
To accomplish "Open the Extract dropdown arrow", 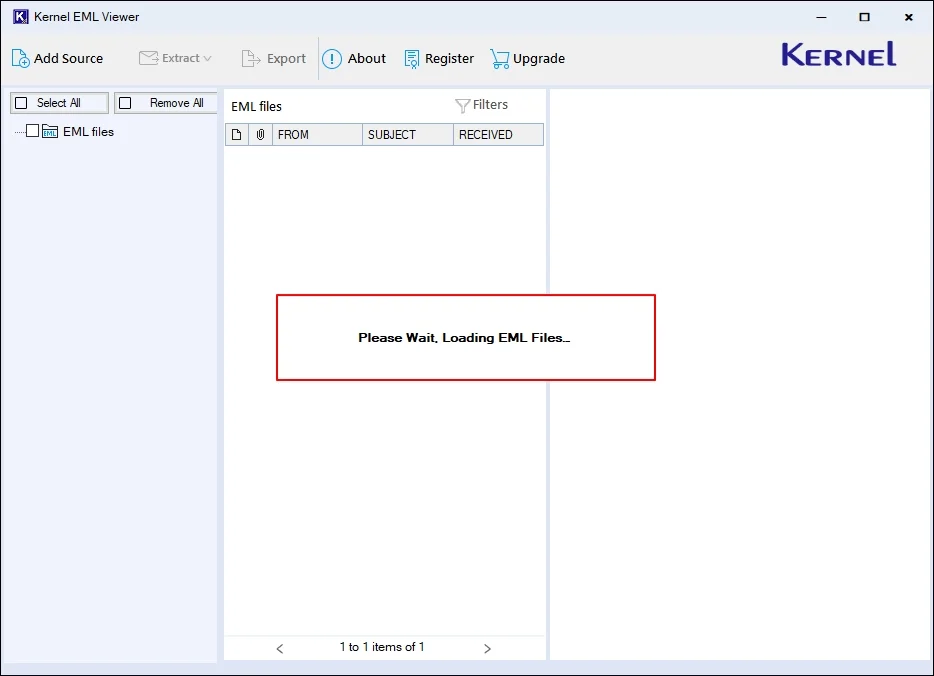I will [x=208, y=59].
